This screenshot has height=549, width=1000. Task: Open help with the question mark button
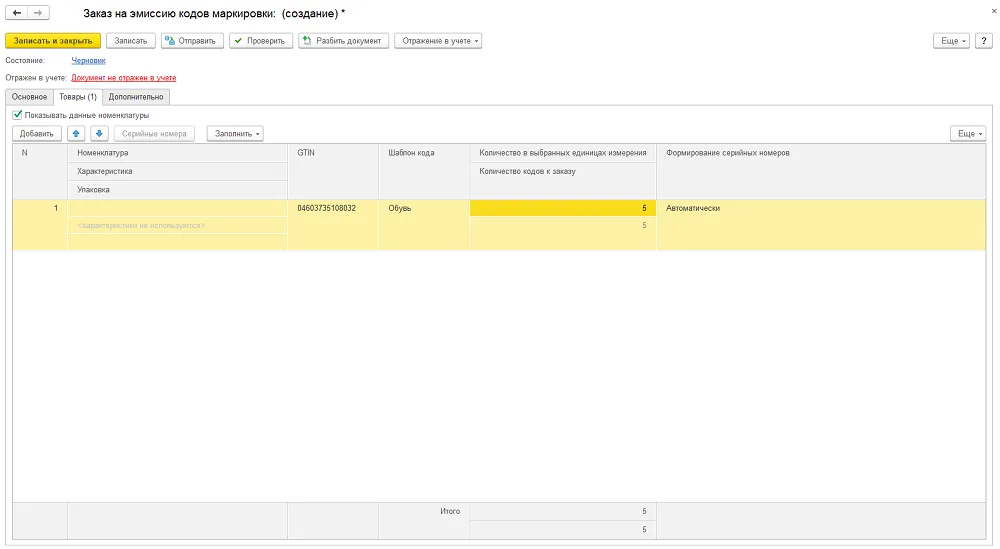[x=983, y=41]
